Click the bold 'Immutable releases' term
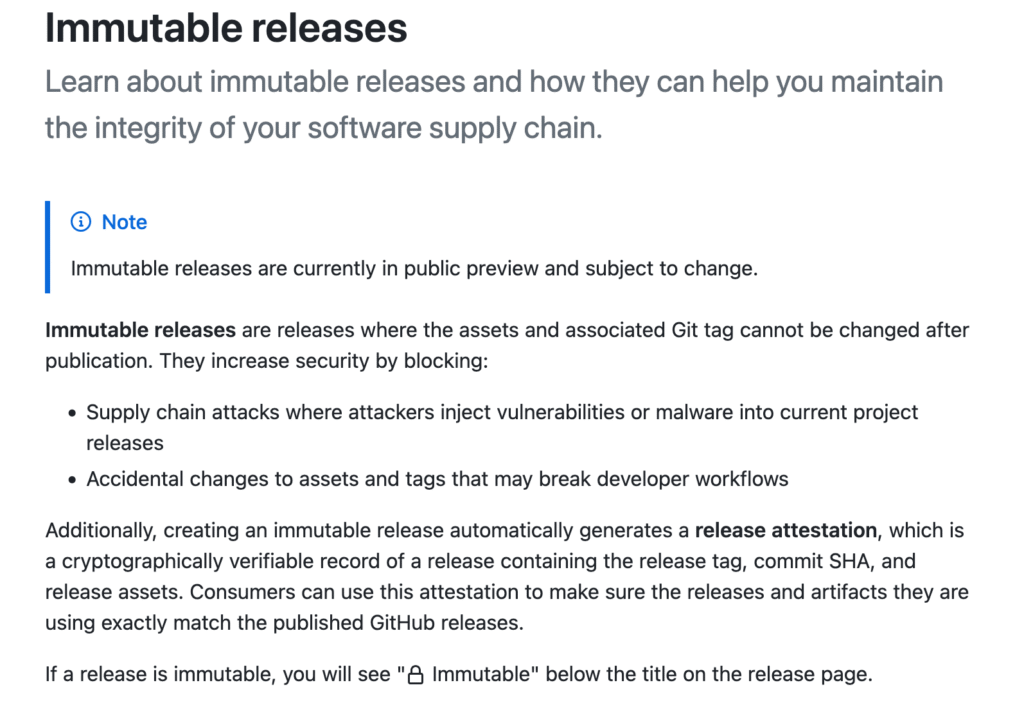Screen dimensions: 1024x719 point(140,330)
